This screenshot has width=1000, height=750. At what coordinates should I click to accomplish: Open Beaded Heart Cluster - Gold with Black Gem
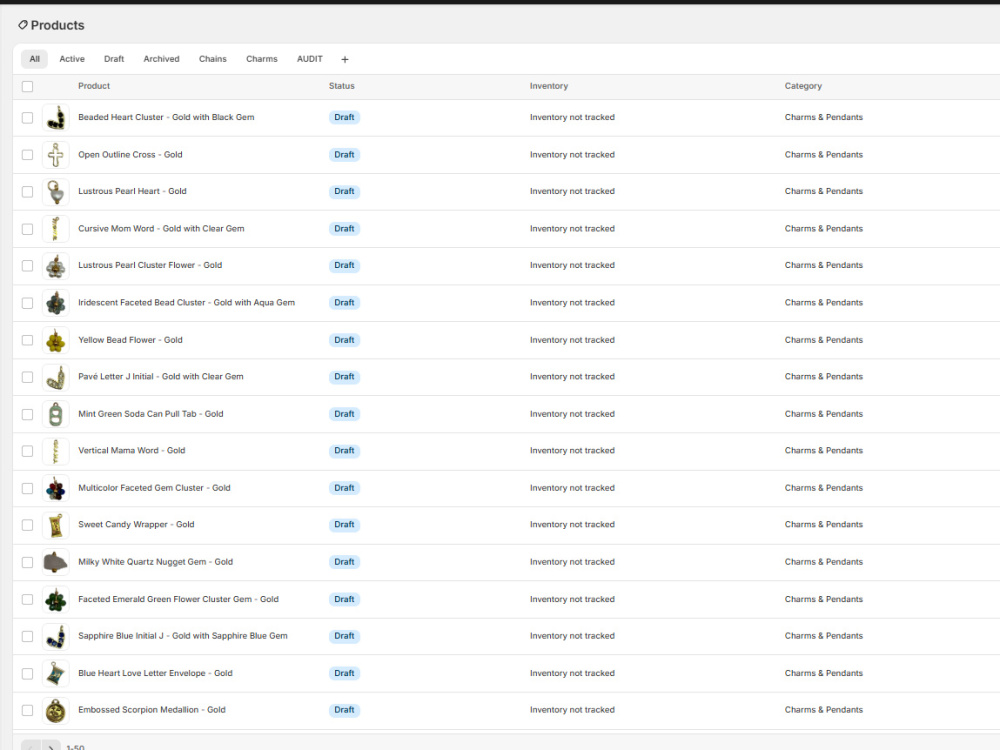[x=166, y=117]
